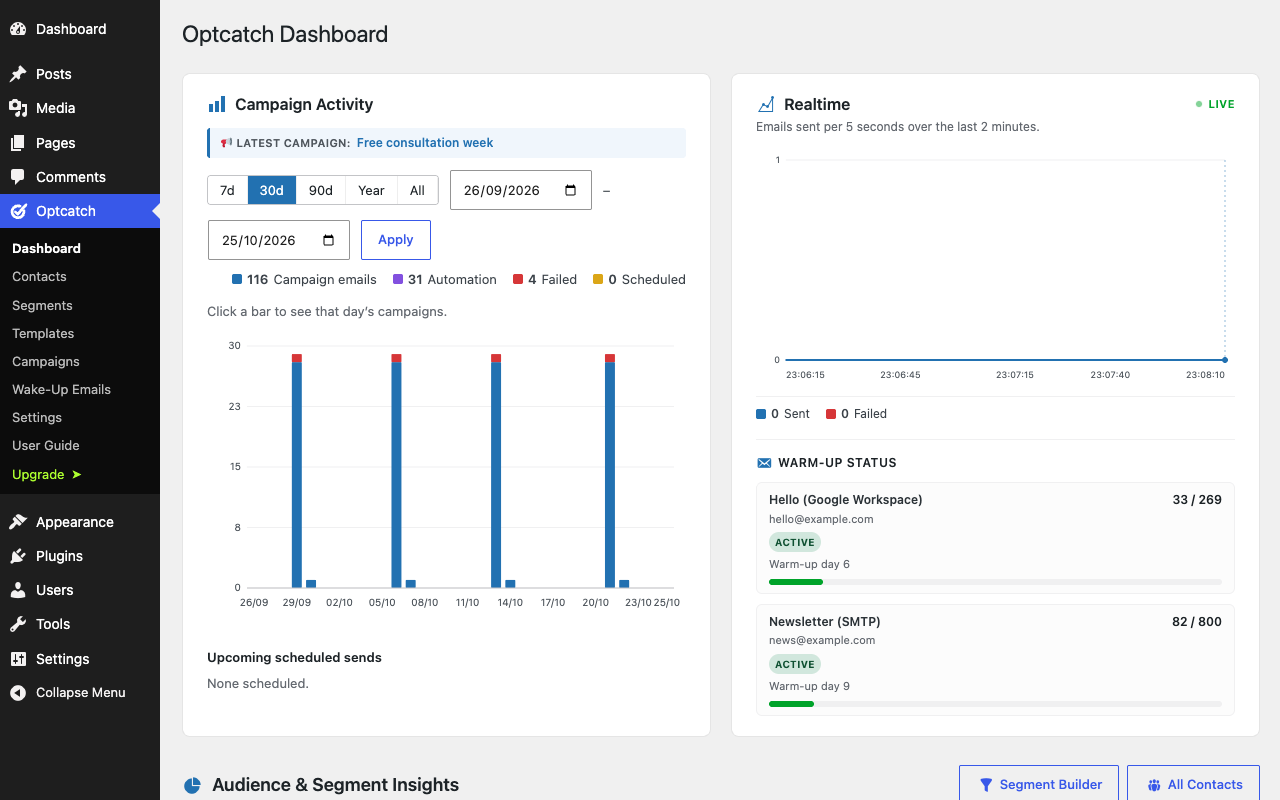The image size is (1280, 800).
Task: Open calendar picker for 26/09/2026 date
Action: (x=571, y=190)
